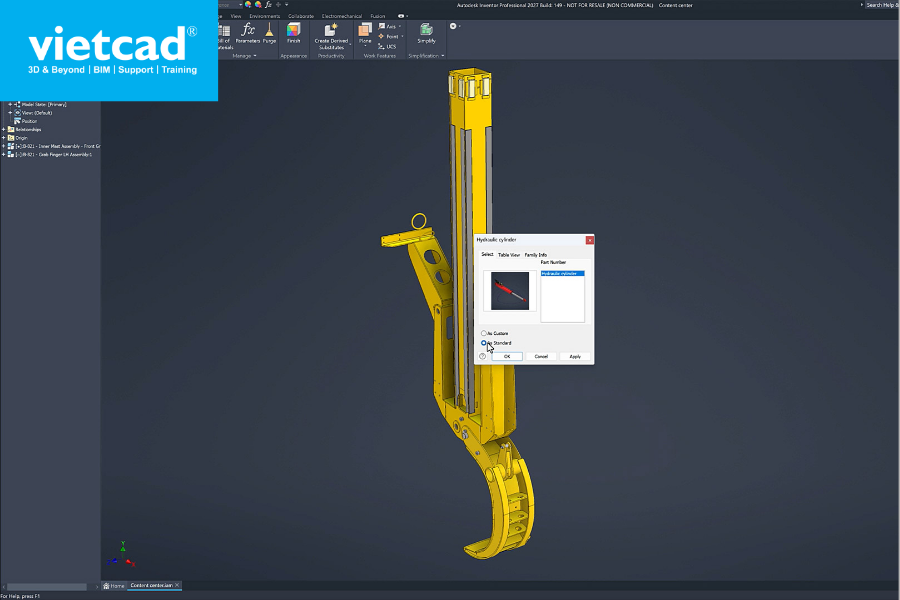Switch to the Home document tab
This screenshot has width=900, height=600.
pos(114,586)
